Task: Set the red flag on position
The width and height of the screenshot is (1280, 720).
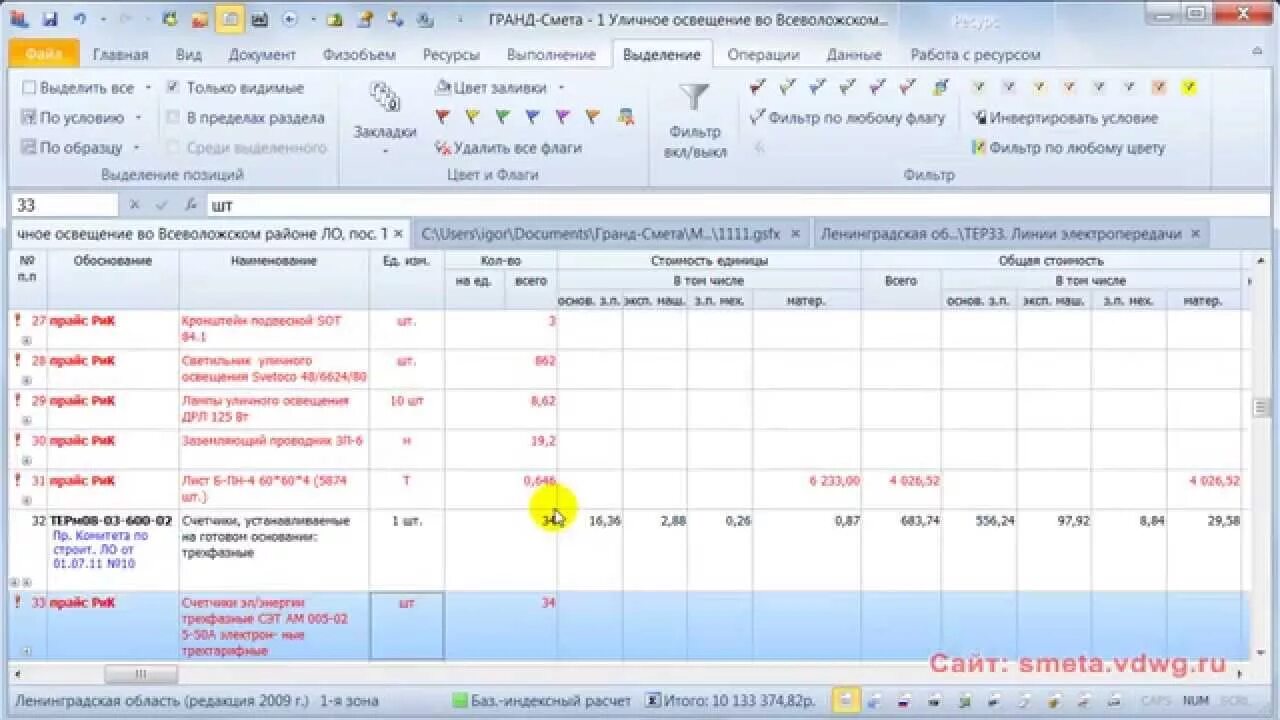Action: coord(442,117)
